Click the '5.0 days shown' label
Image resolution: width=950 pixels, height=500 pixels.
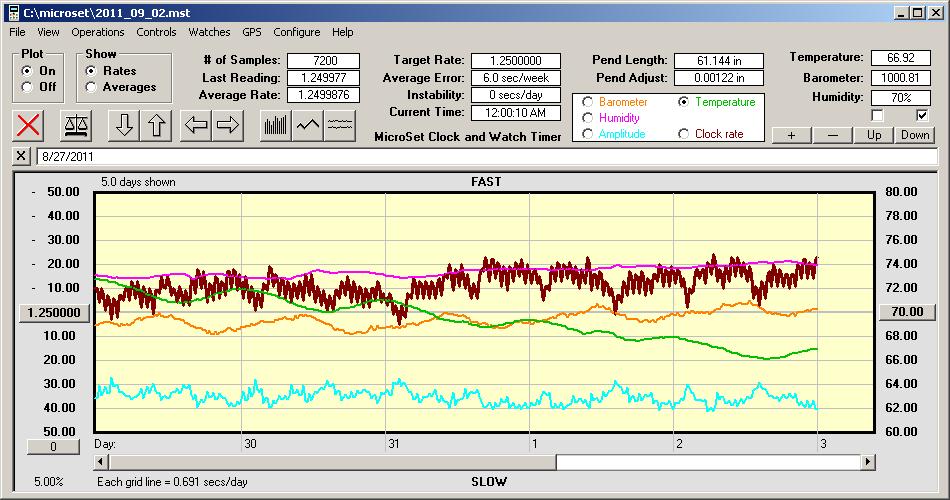(138, 182)
